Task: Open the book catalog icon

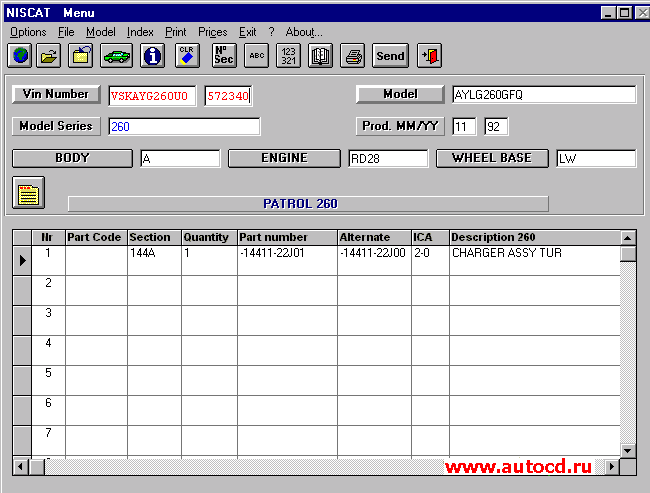Action: (320, 56)
